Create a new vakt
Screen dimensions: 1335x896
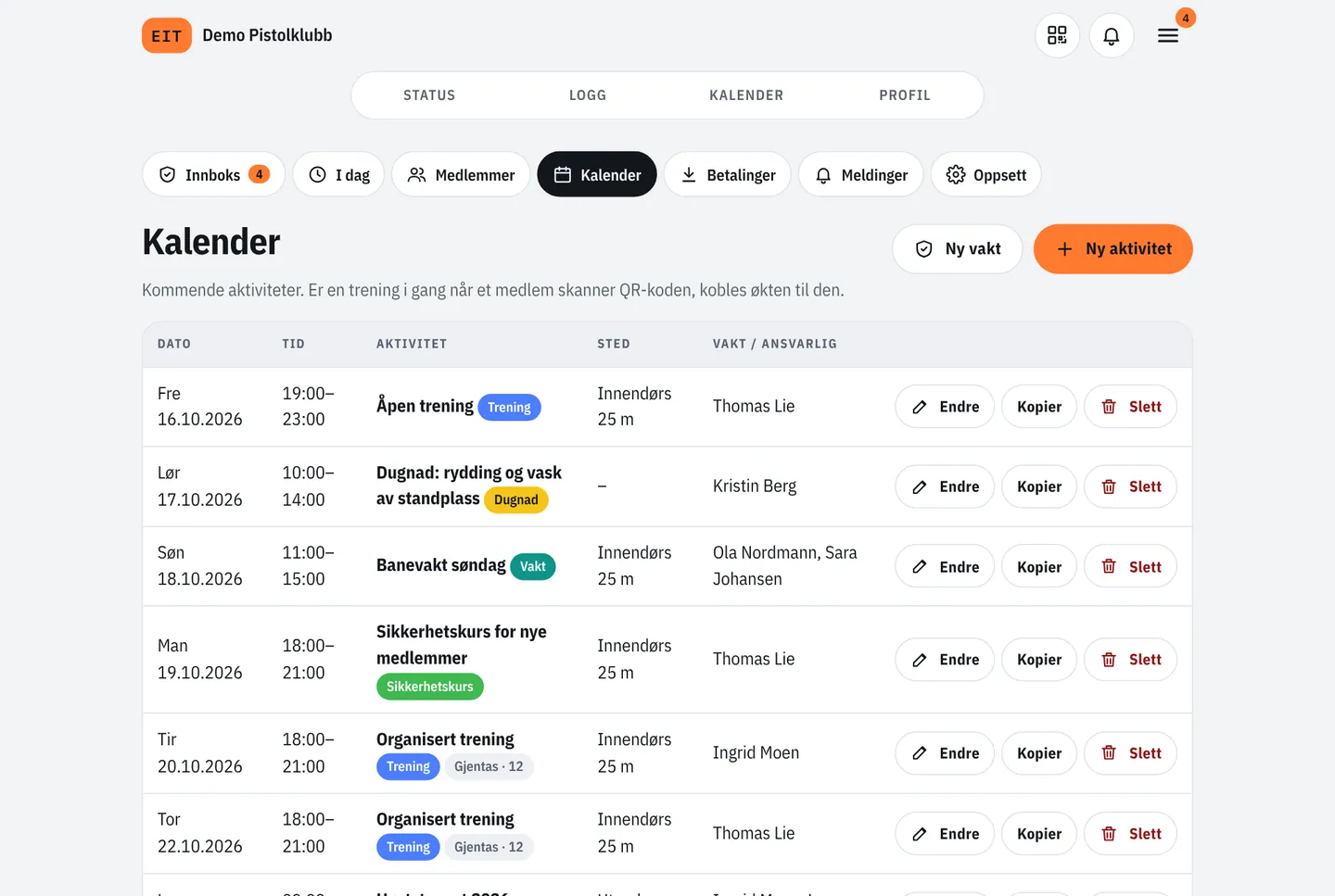958,248
